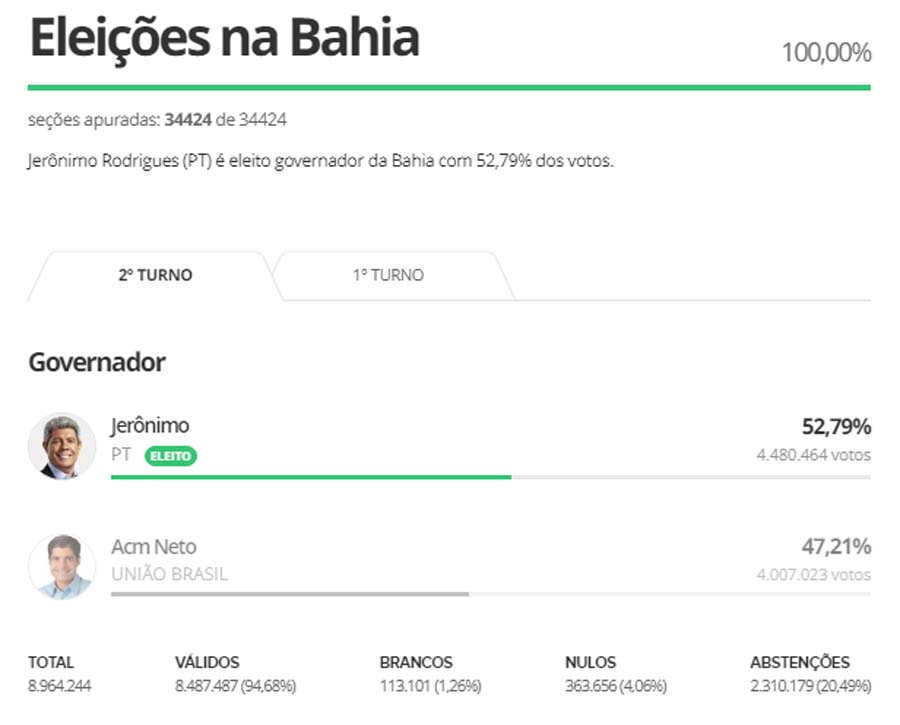Select the candidate name Jerônimo
900x725 pixels.
[150, 426]
